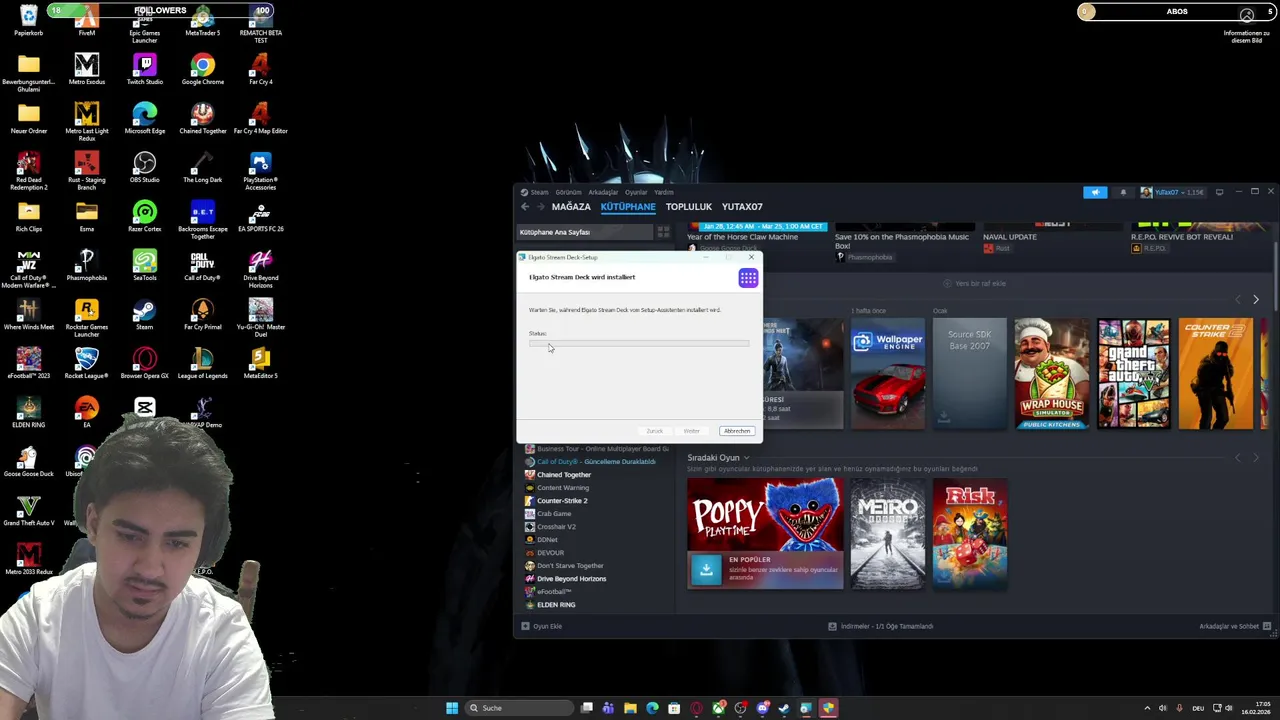Open the Metro game cover thumbnail
The image size is (1280, 720).
pos(888,534)
